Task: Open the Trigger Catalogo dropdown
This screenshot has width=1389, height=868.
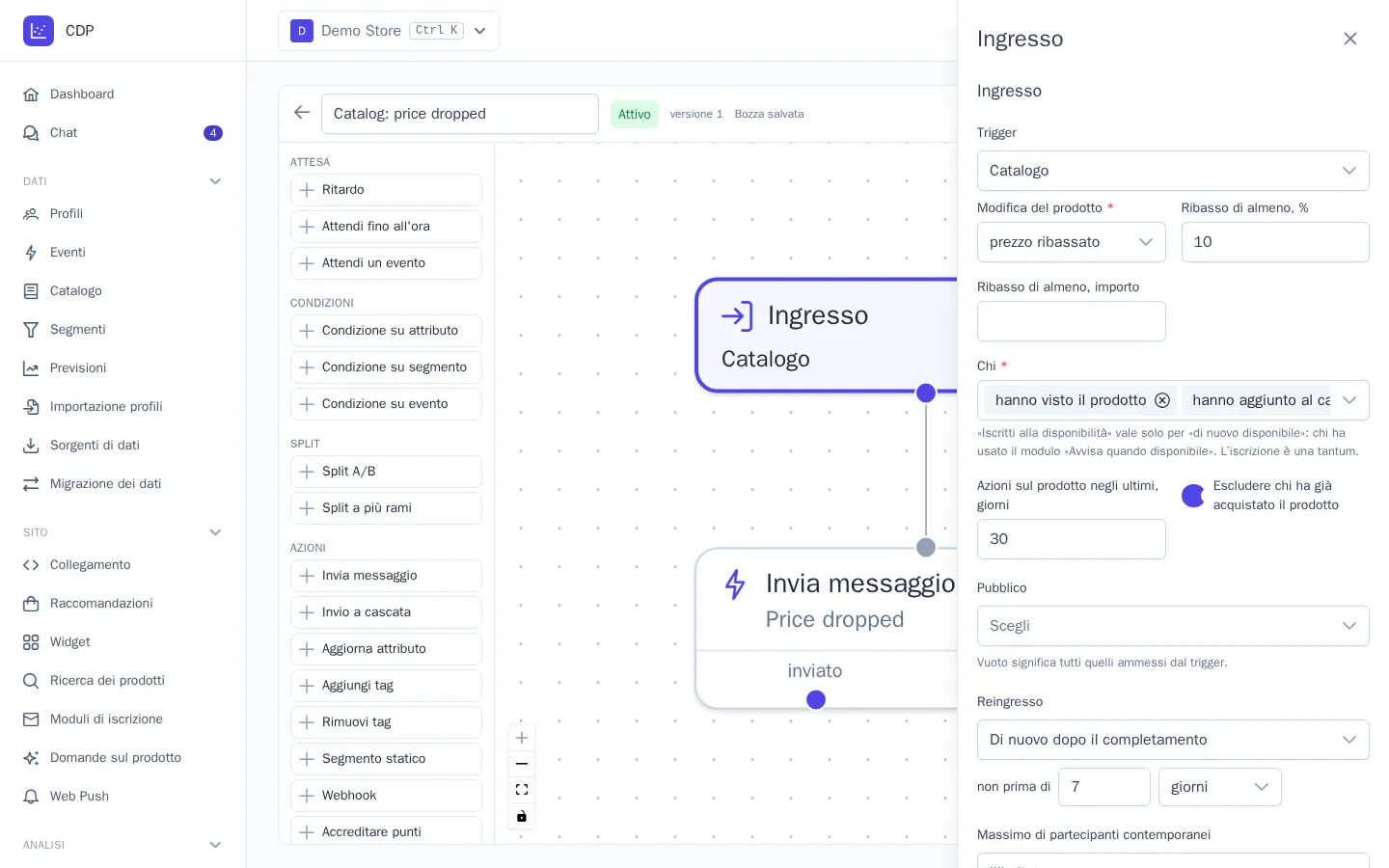Action: 1173,171
